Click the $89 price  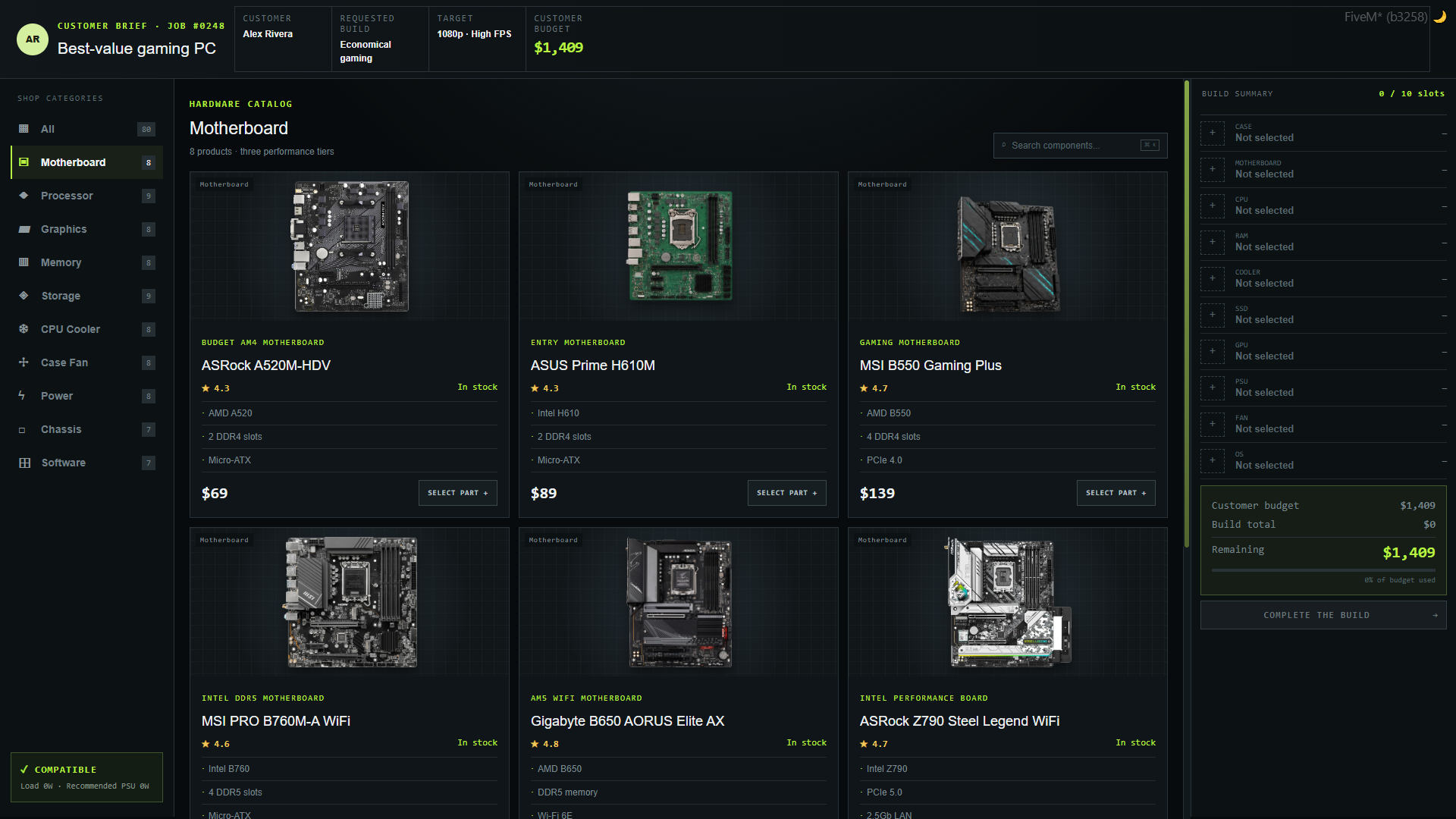point(544,494)
